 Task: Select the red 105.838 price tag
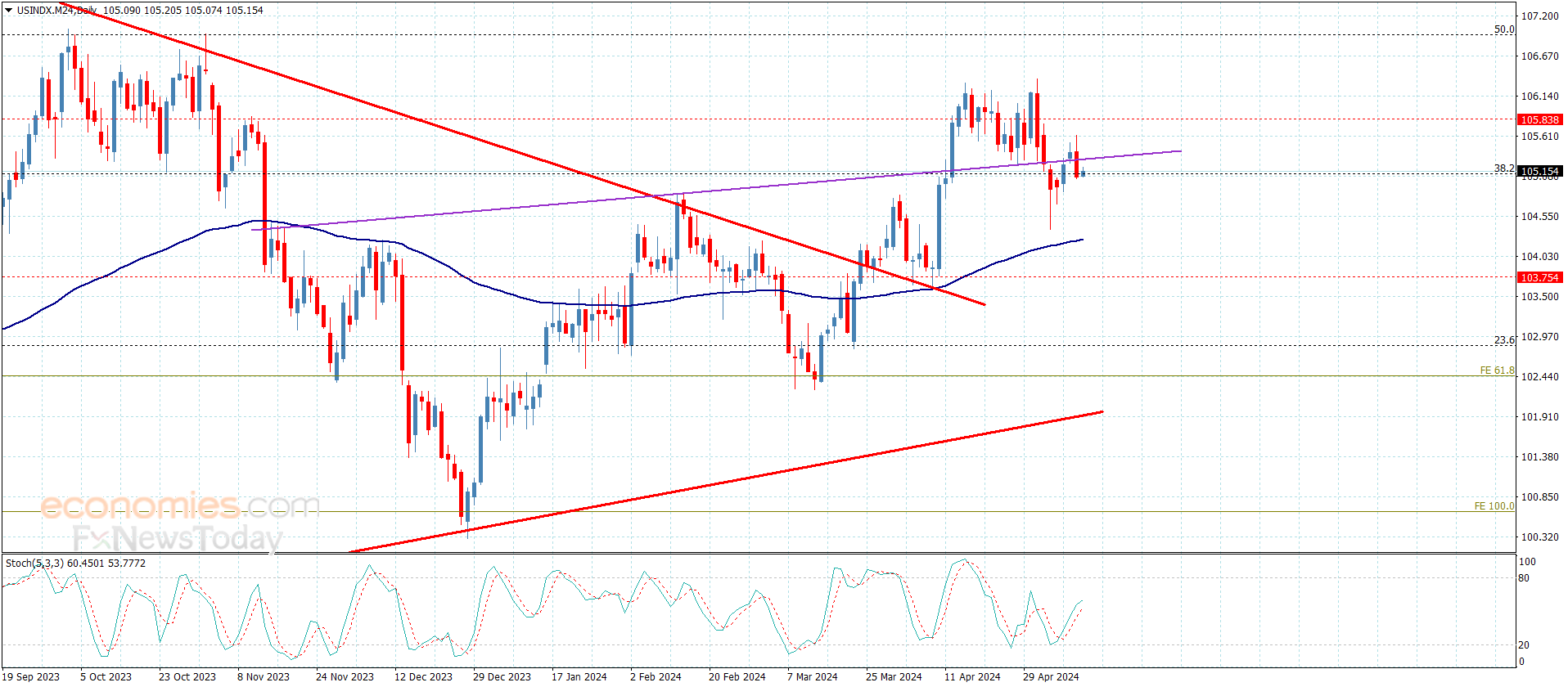tap(1539, 119)
